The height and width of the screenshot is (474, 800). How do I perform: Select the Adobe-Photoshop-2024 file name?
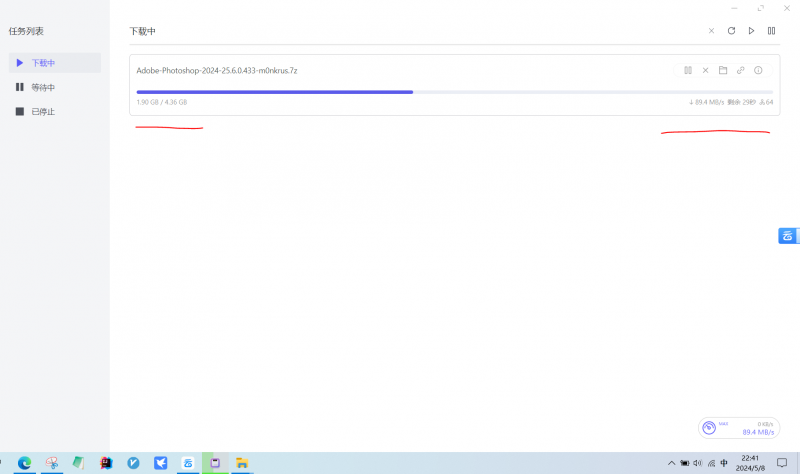coord(217,71)
